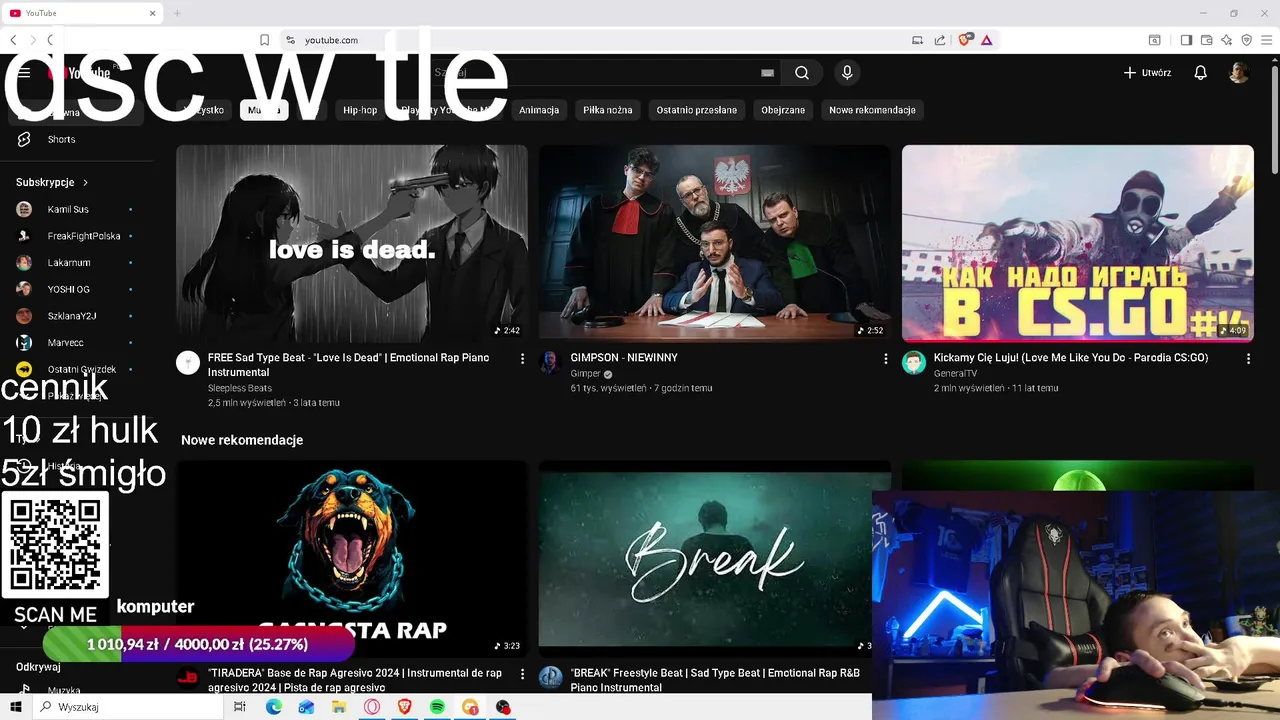Open YouTube guide hamburger menu
Screen dimensions: 1280x720
tap(24, 72)
